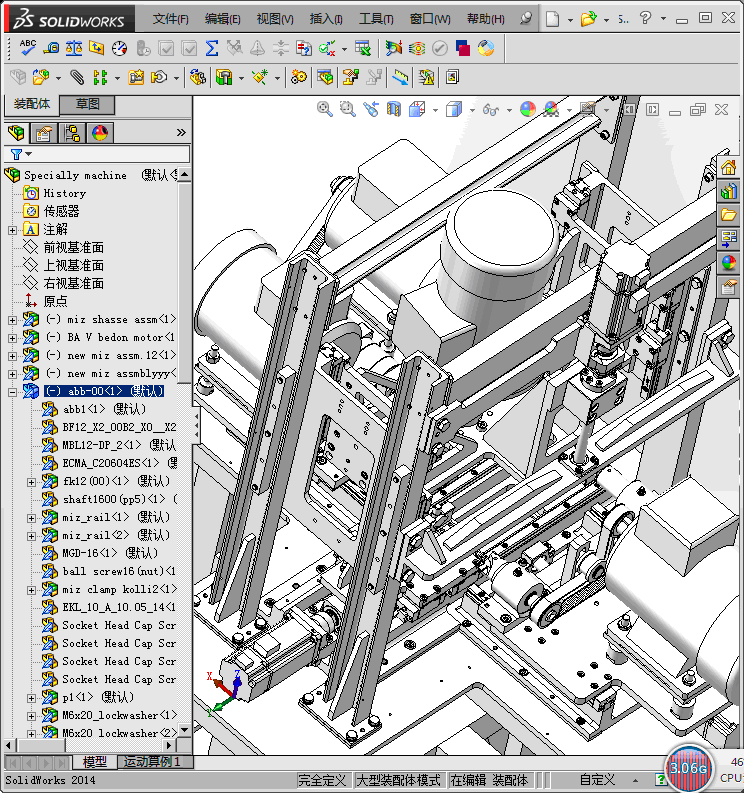Image resolution: width=744 pixels, height=793 pixels.
Task: Open Clearance Verification concentric rings icon
Action: tap(417, 48)
